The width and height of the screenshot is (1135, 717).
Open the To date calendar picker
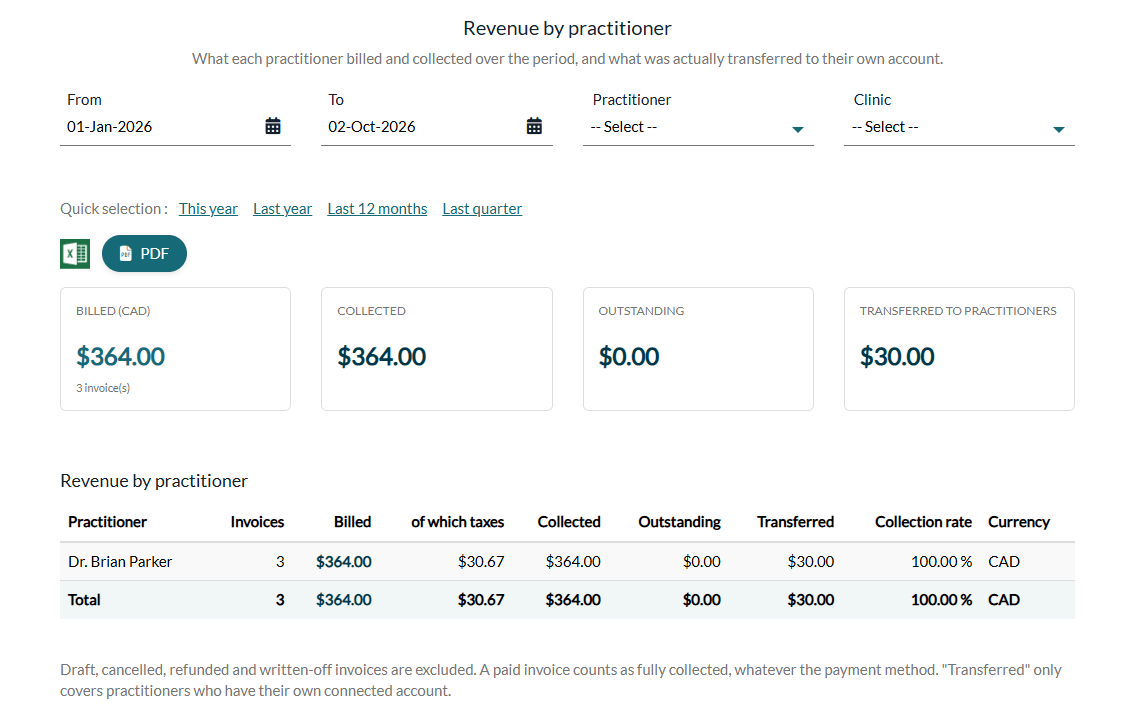click(534, 126)
